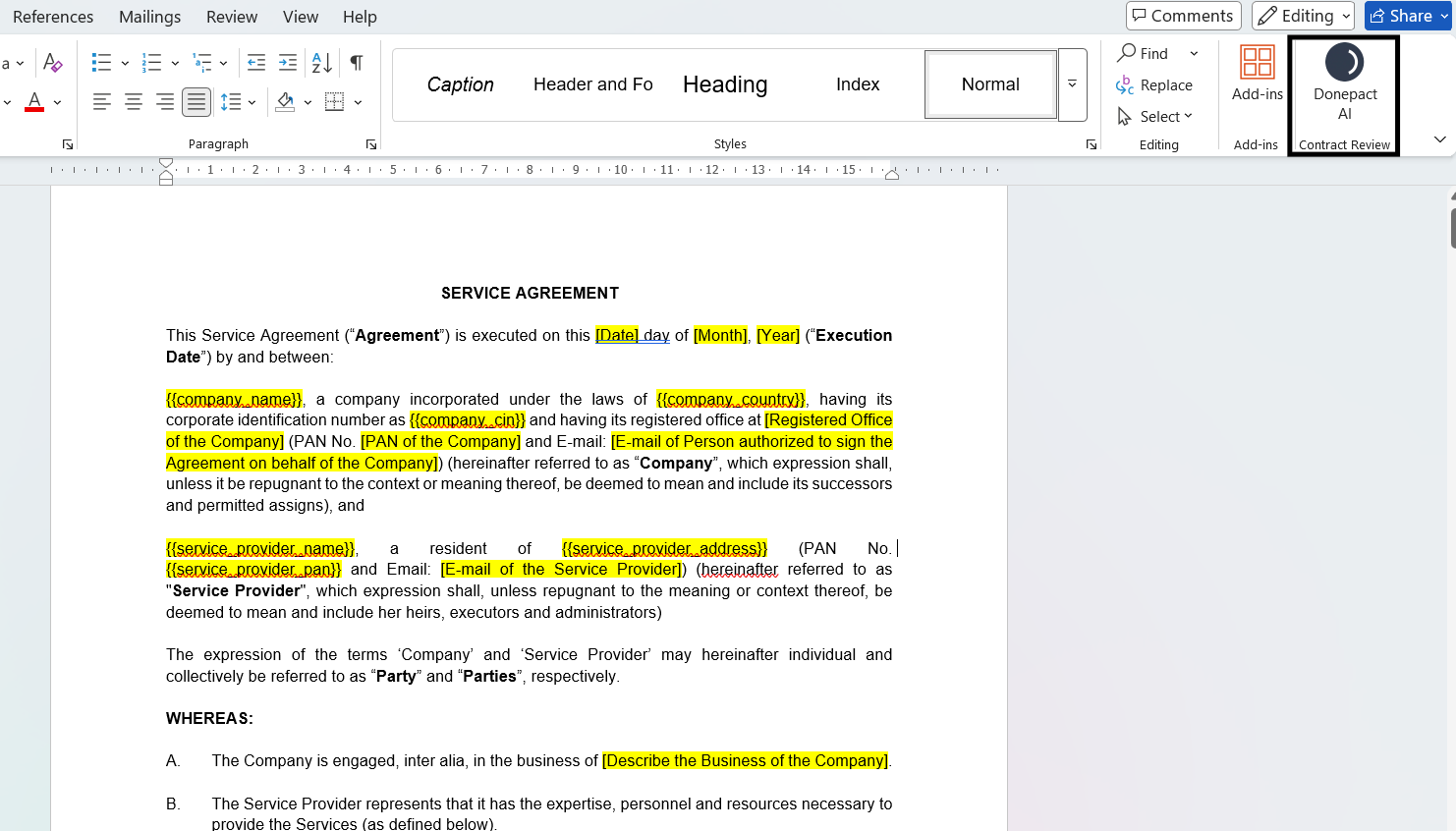This screenshot has height=831, width=1456.
Task: Click the right indent marker on ruler
Action: click(891, 175)
